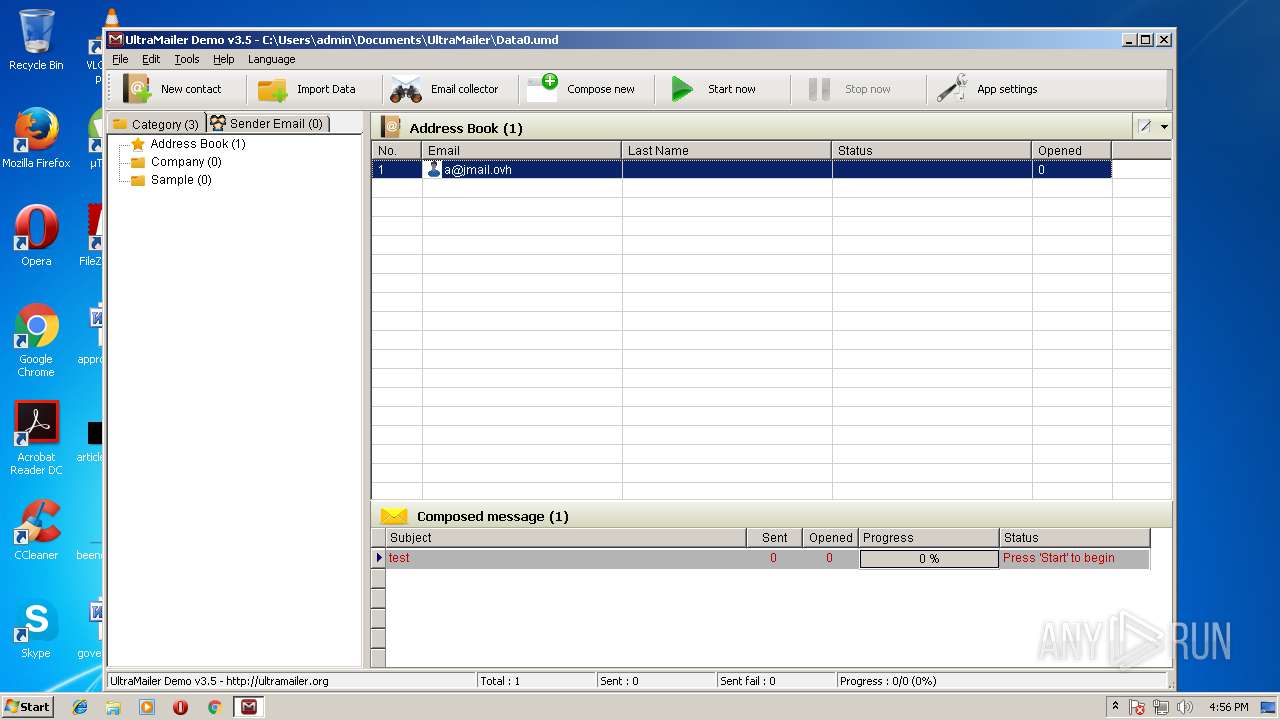
Task: Open App settings from the toolbar
Action: (987, 89)
